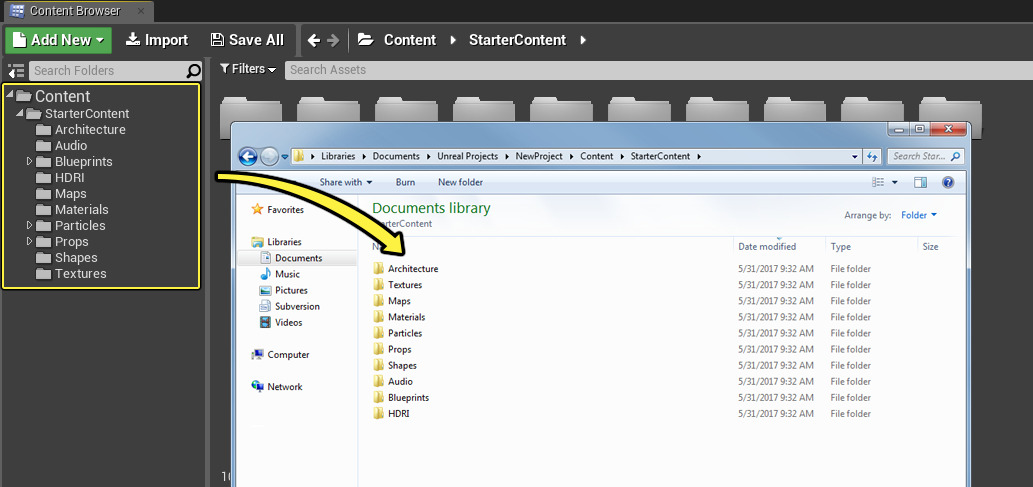Click the Import button in Content Browser
The width and height of the screenshot is (1033, 487).
coord(157,40)
